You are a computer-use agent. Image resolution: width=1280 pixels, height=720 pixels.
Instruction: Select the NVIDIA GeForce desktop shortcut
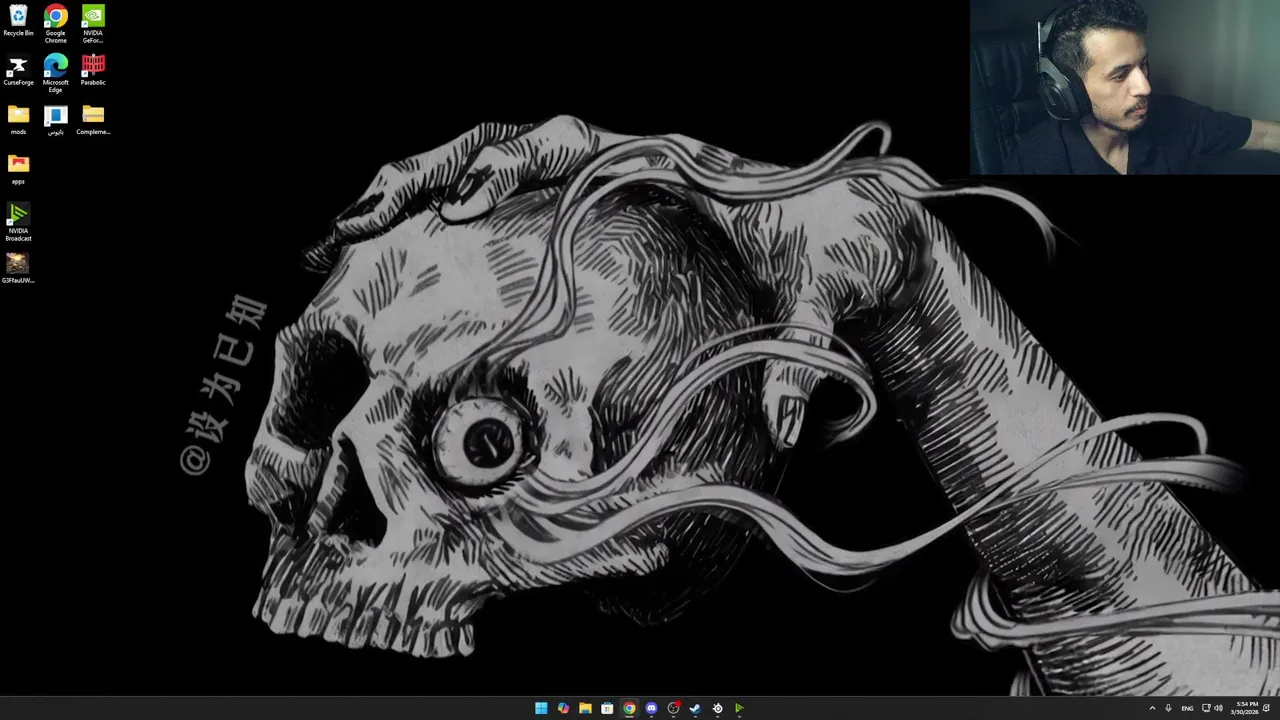click(93, 24)
